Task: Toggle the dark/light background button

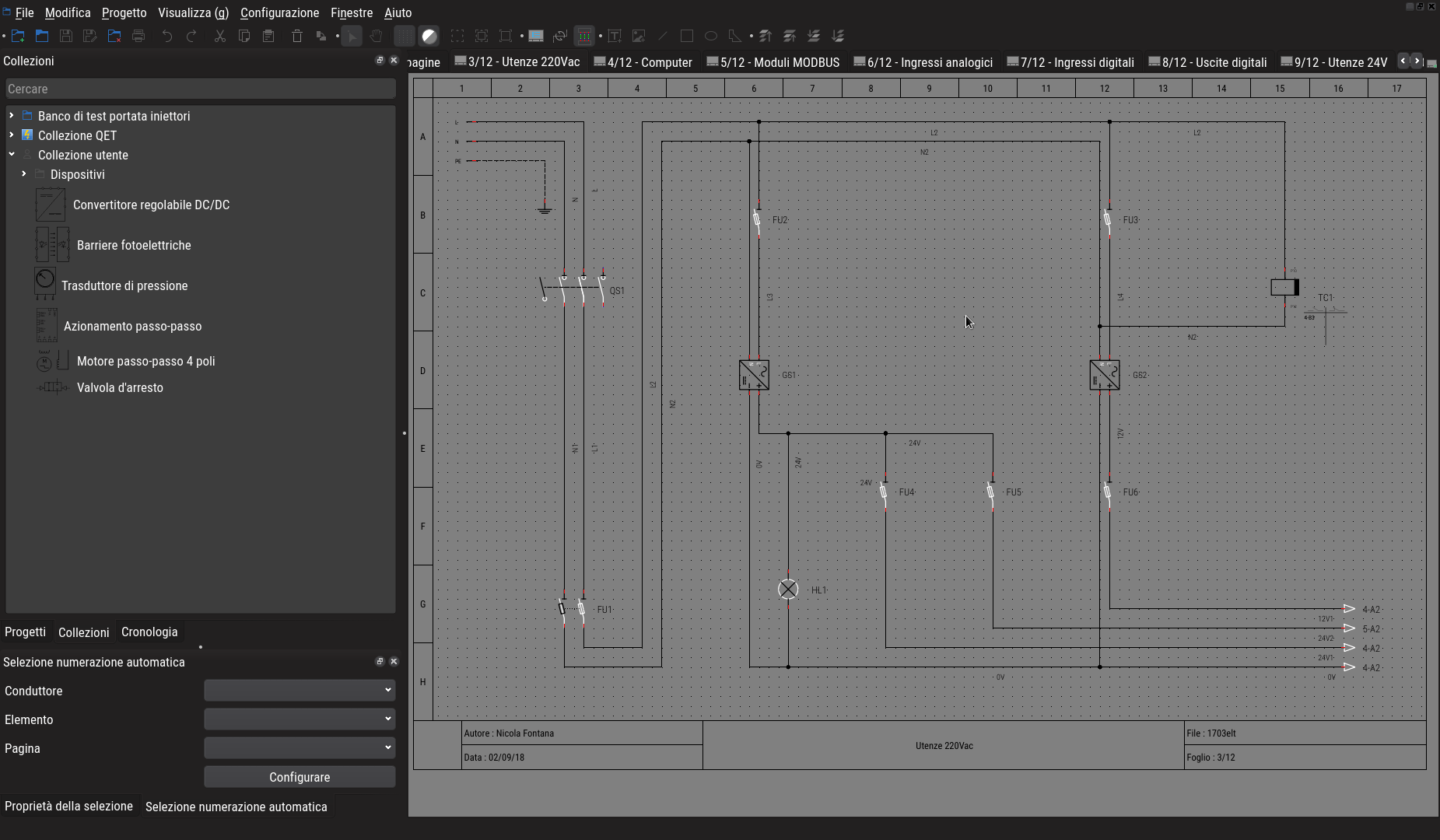Action: tap(429, 36)
